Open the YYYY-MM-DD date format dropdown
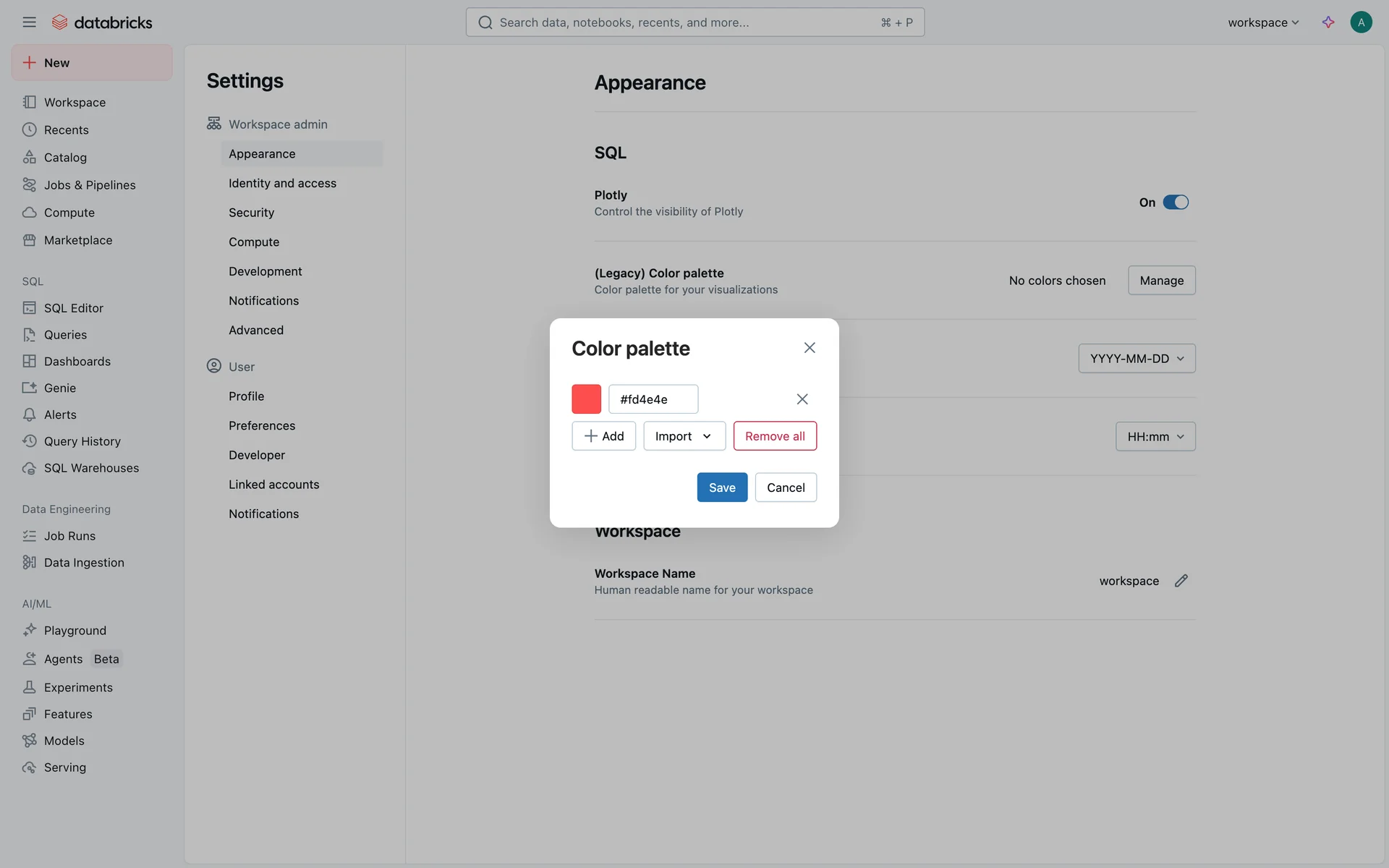1389x868 pixels. click(x=1136, y=359)
